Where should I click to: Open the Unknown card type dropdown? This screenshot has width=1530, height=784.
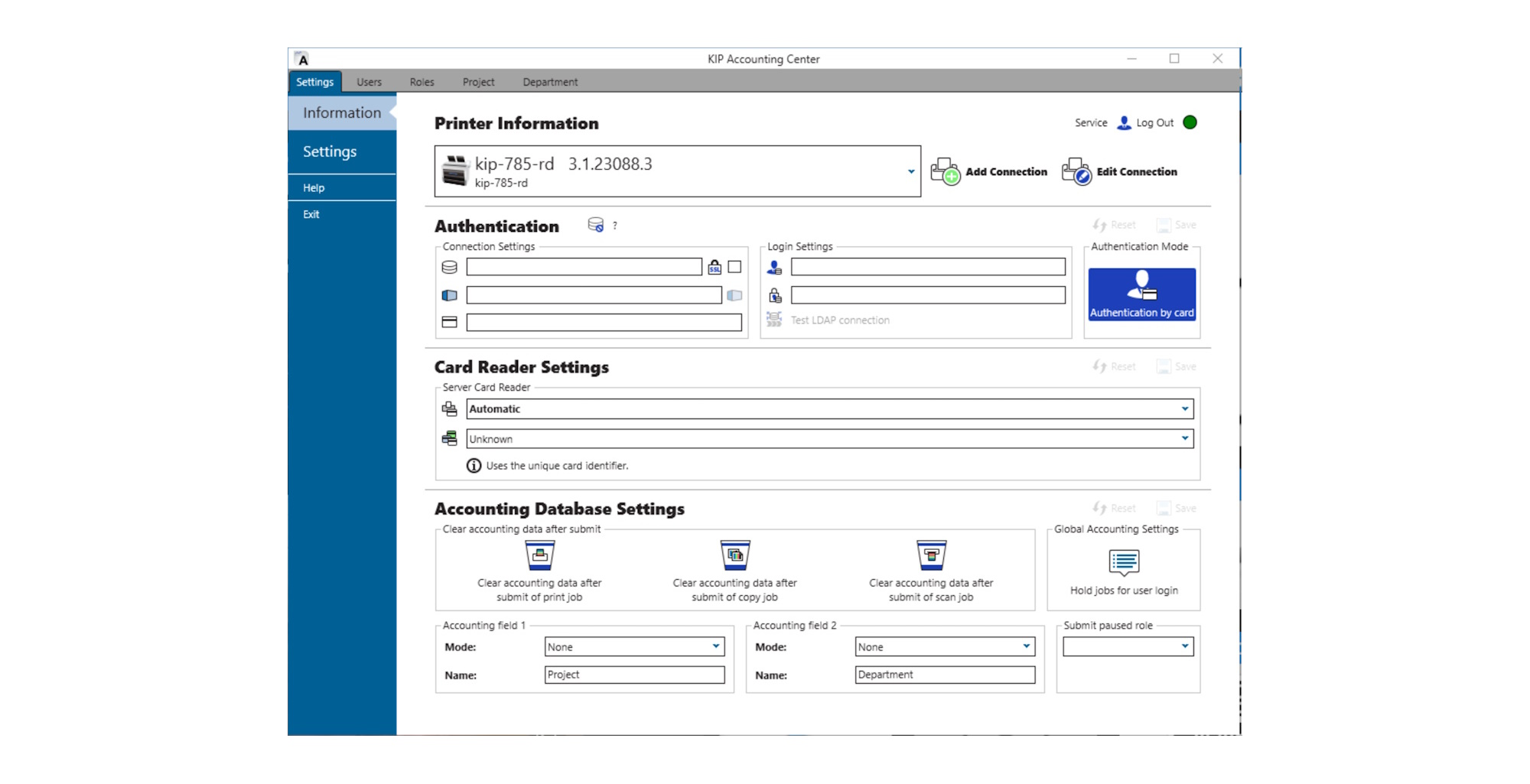tap(1185, 438)
